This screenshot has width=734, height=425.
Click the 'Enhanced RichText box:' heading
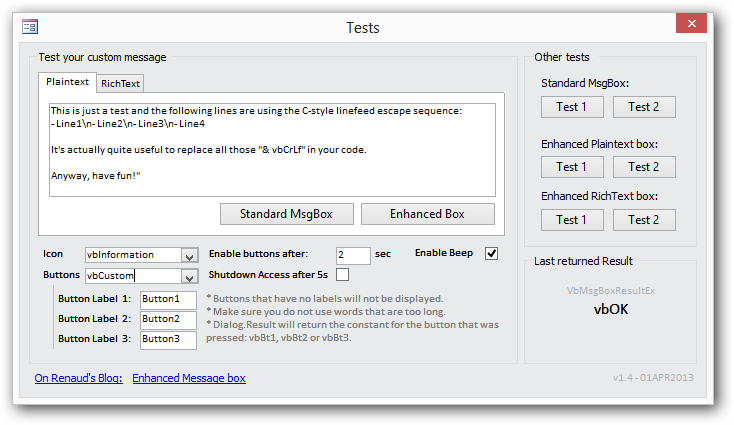pyautogui.click(x=600, y=196)
